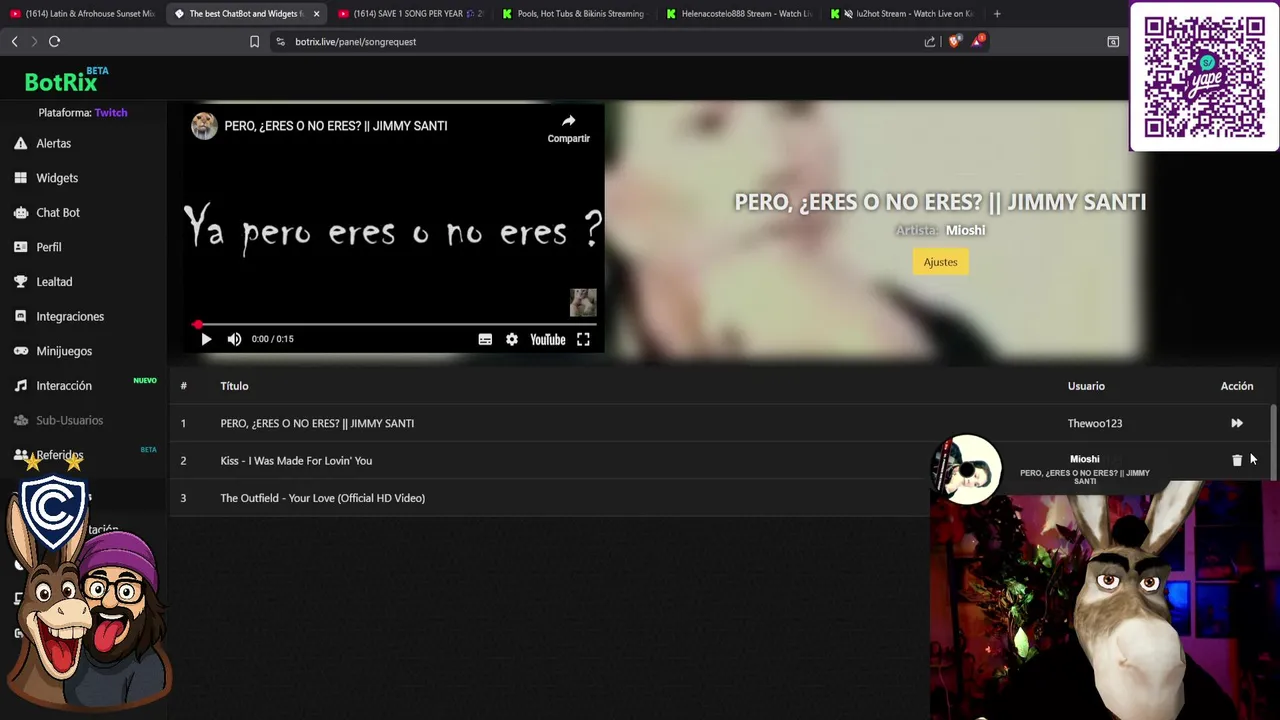Click the Acción column header
Image resolution: width=1280 pixels, height=720 pixels.
coord(1237,386)
